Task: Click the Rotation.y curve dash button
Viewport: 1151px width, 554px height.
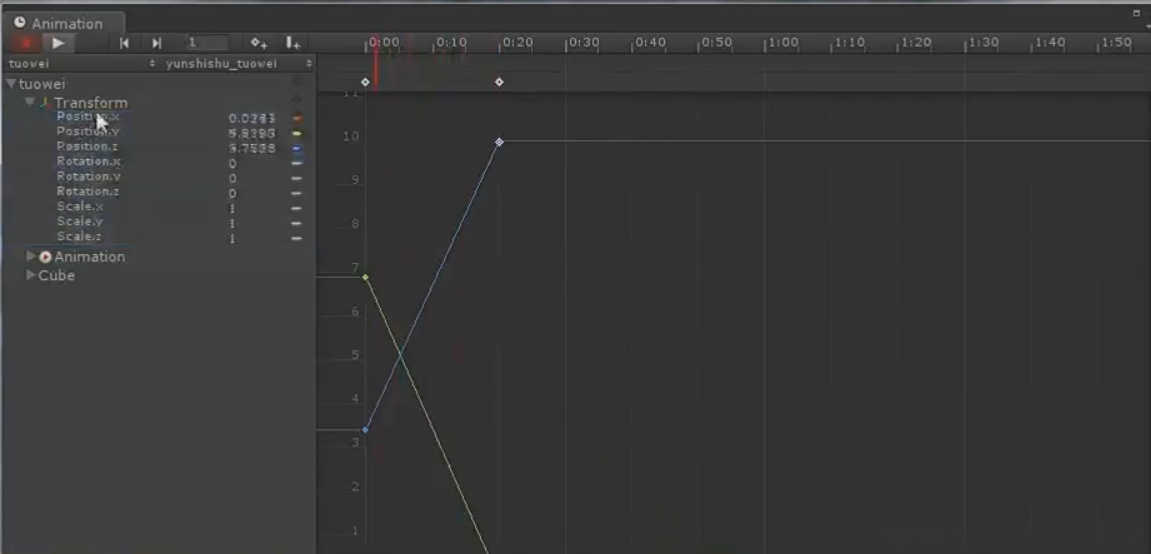Action: coord(297,178)
